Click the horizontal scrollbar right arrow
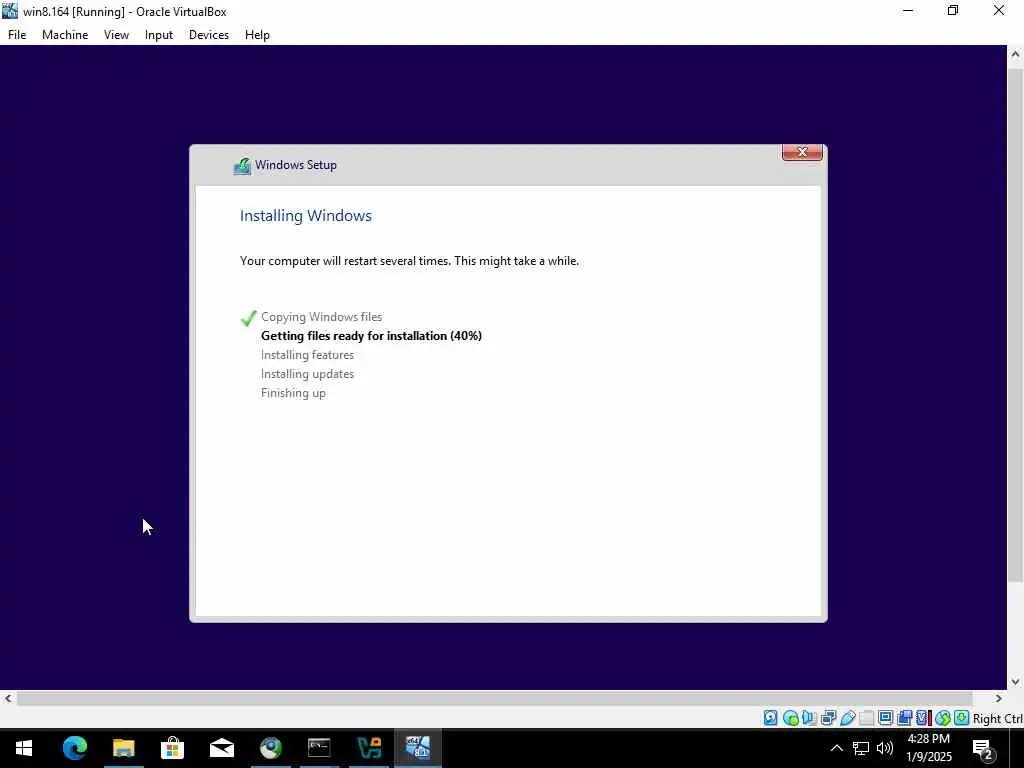 click(x=999, y=698)
